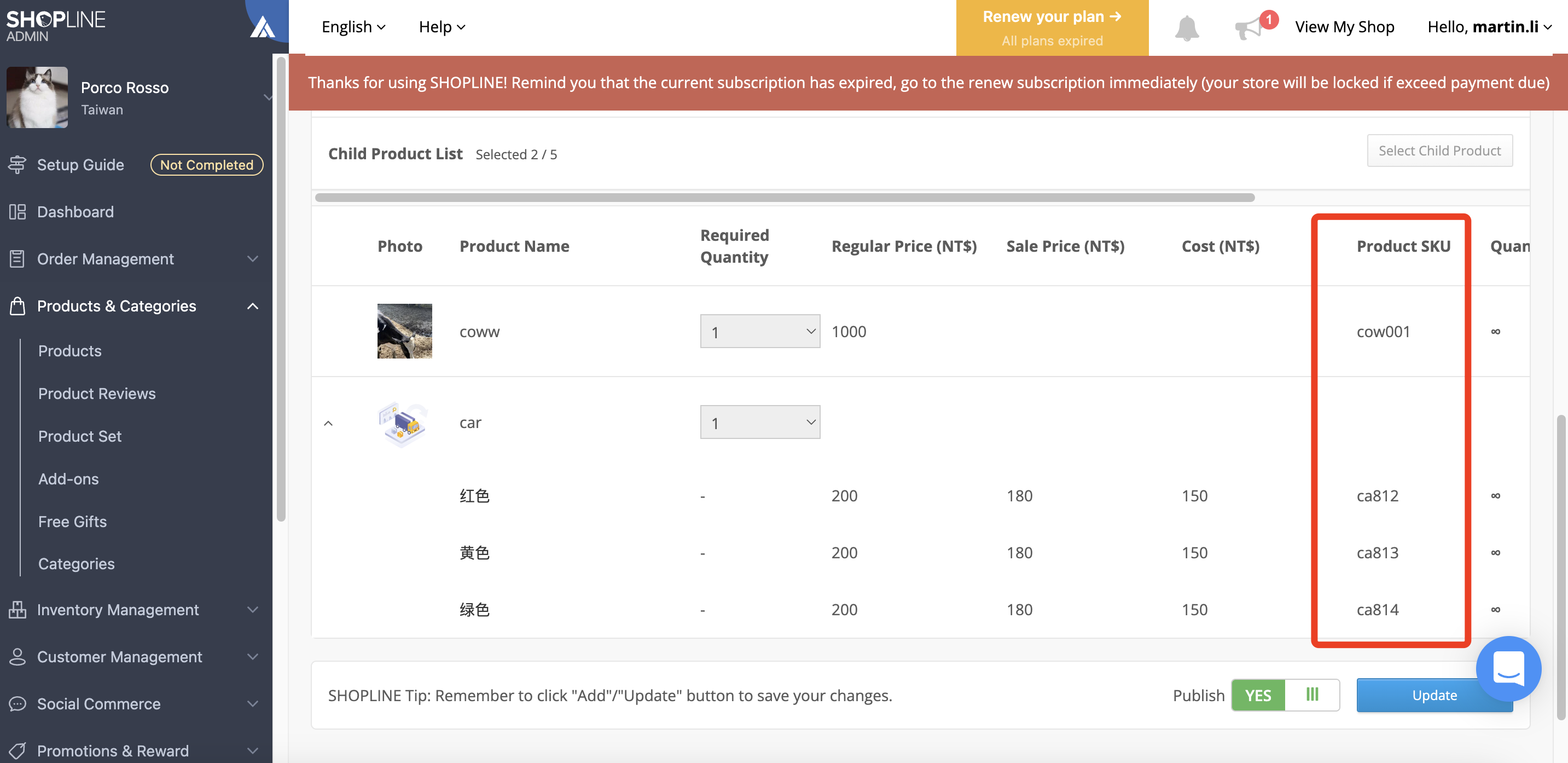Open the announcements megaphone icon
The width and height of the screenshot is (1568, 763).
(1248, 28)
